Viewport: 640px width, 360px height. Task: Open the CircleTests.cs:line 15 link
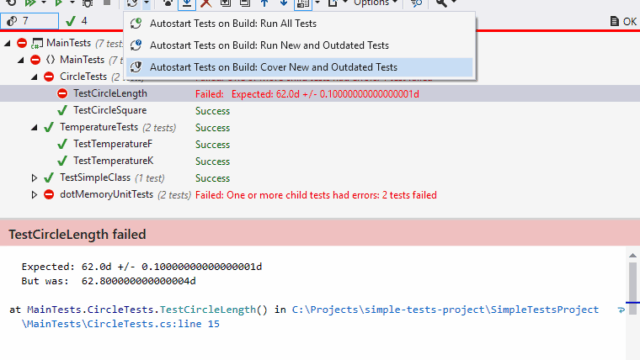[120, 324]
